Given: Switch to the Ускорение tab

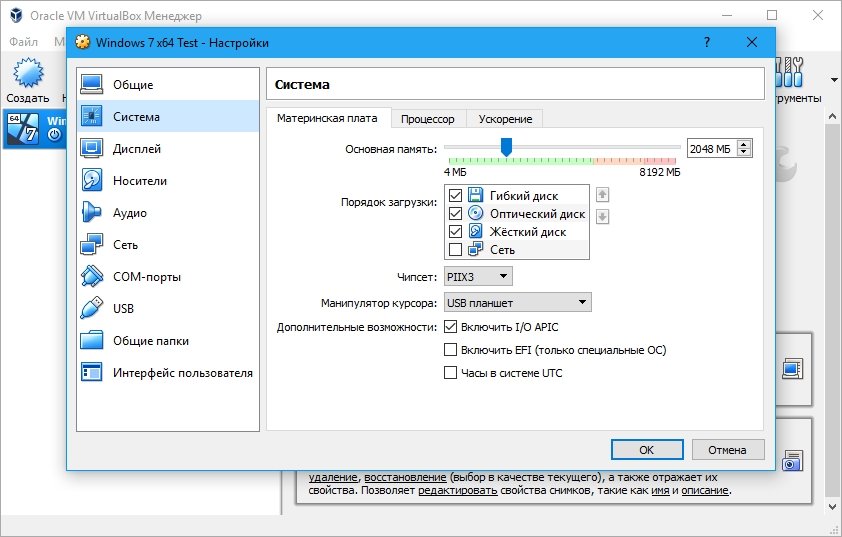Looking at the screenshot, I should coord(505,119).
